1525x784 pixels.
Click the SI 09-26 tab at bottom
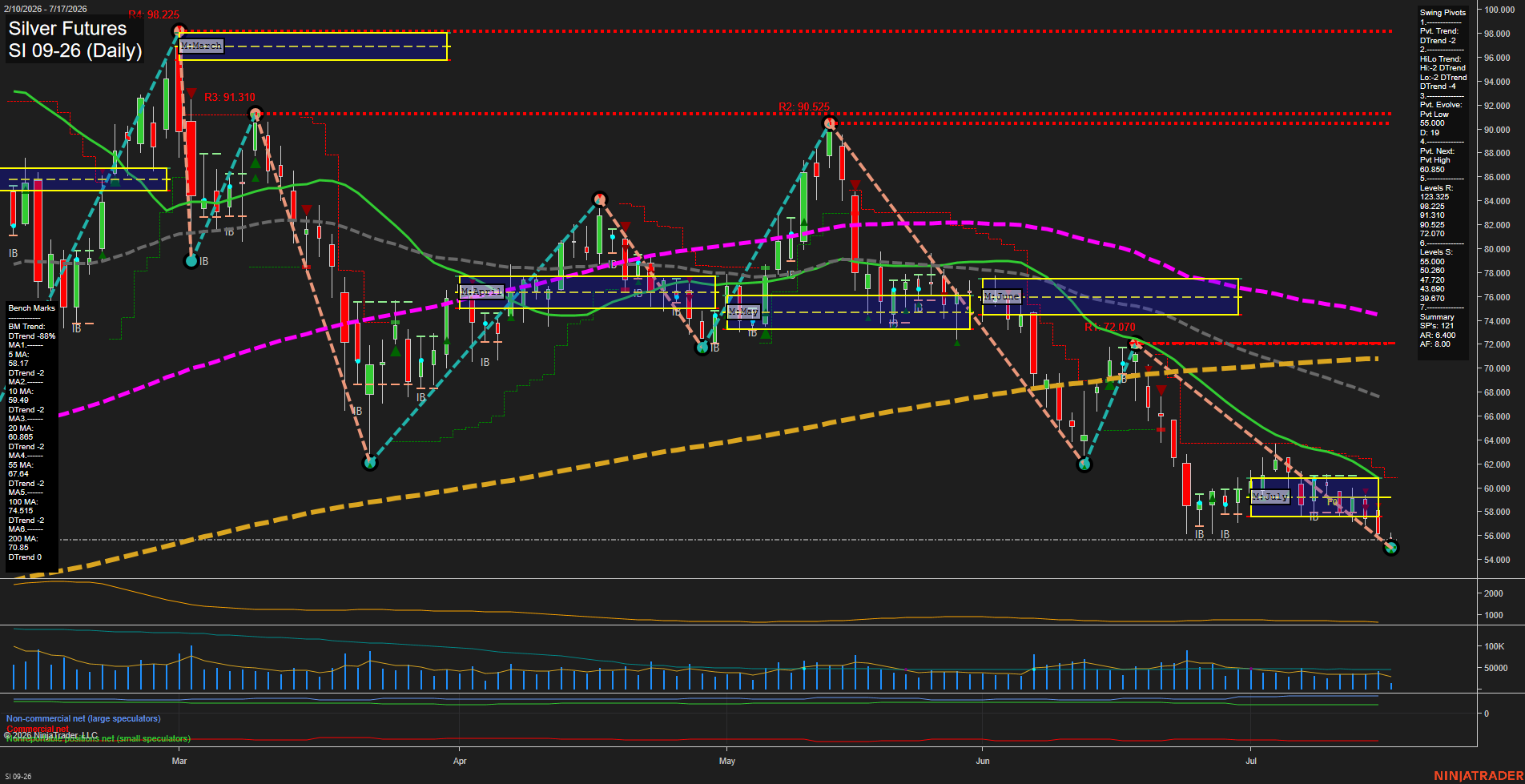17,777
